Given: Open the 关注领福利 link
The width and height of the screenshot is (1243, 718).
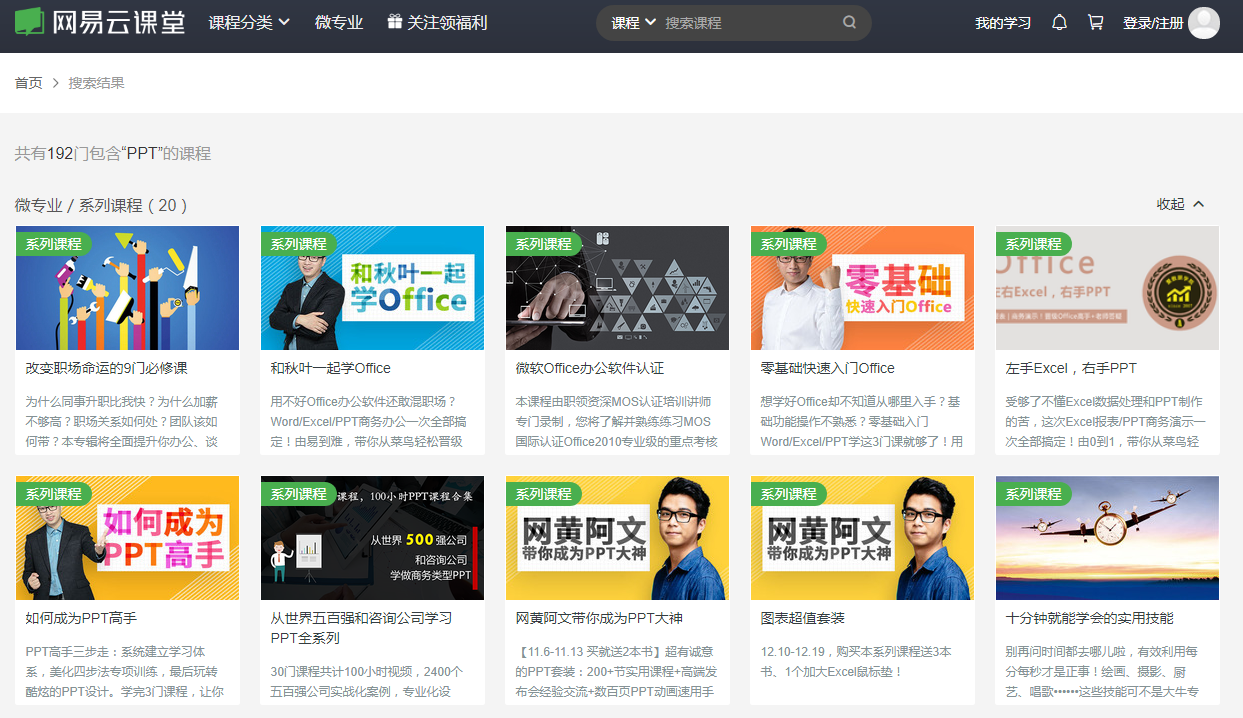Looking at the screenshot, I should click(x=447, y=22).
